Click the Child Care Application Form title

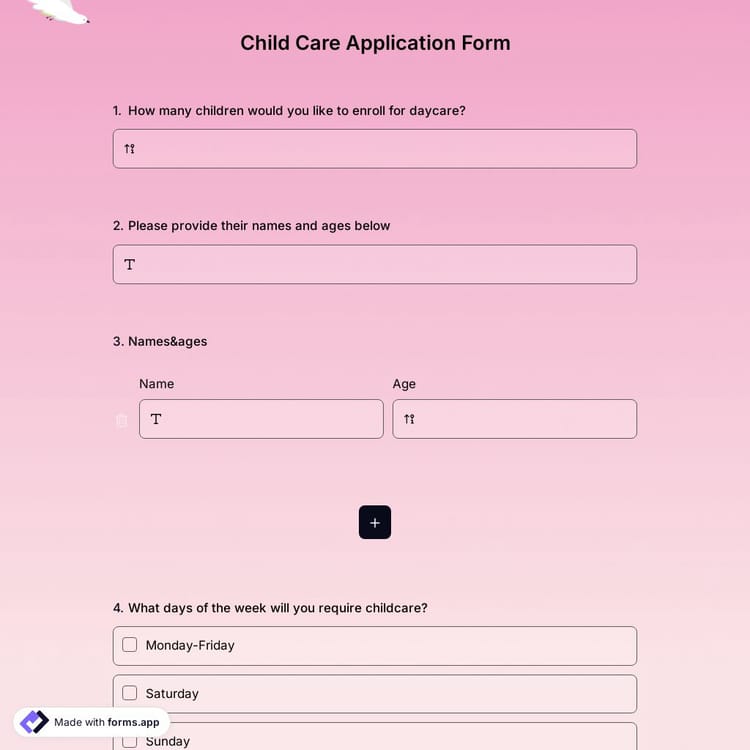[375, 43]
